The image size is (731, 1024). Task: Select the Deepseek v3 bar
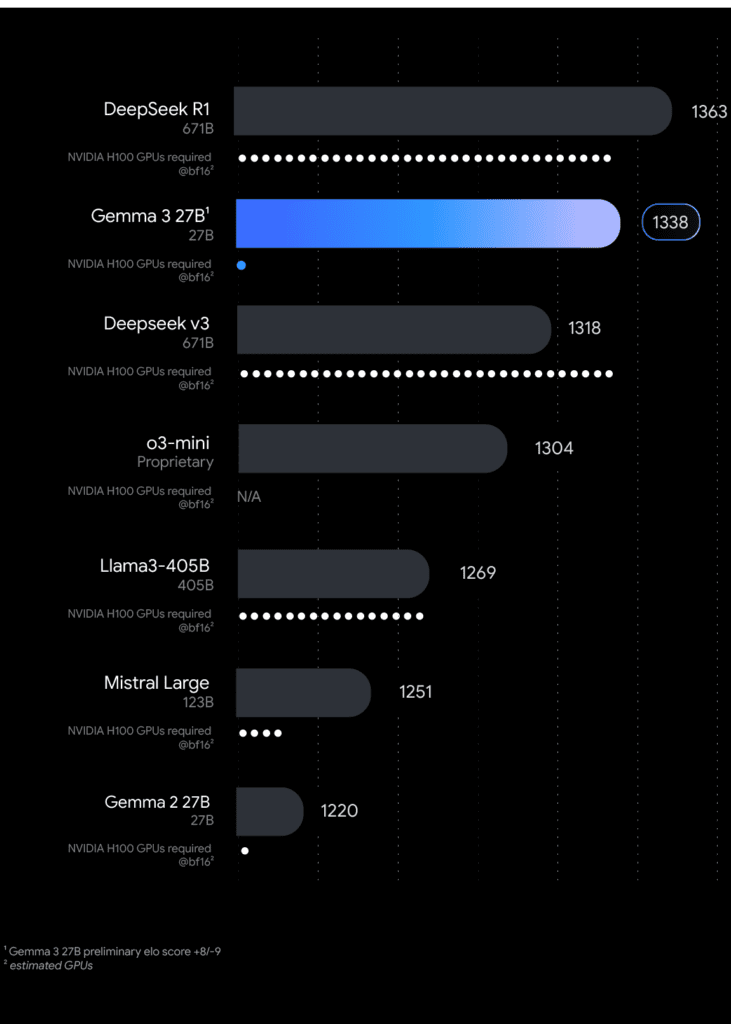pyautogui.click(x=393, y=329)
